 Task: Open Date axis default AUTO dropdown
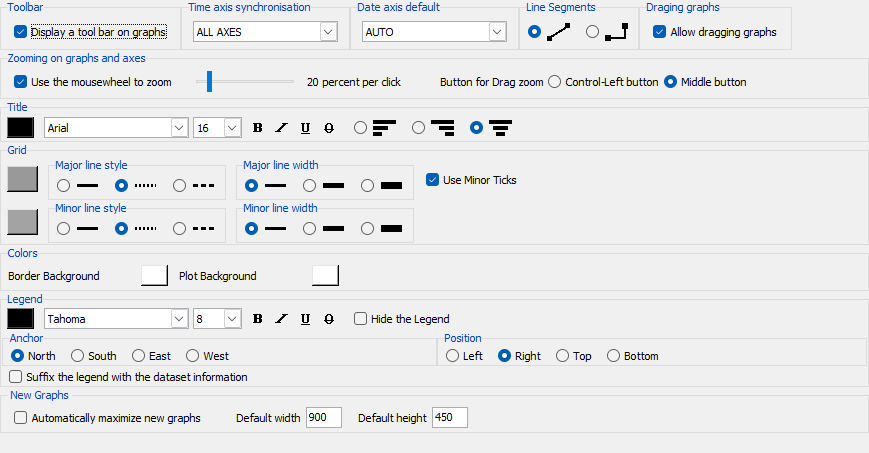point(434,32)
